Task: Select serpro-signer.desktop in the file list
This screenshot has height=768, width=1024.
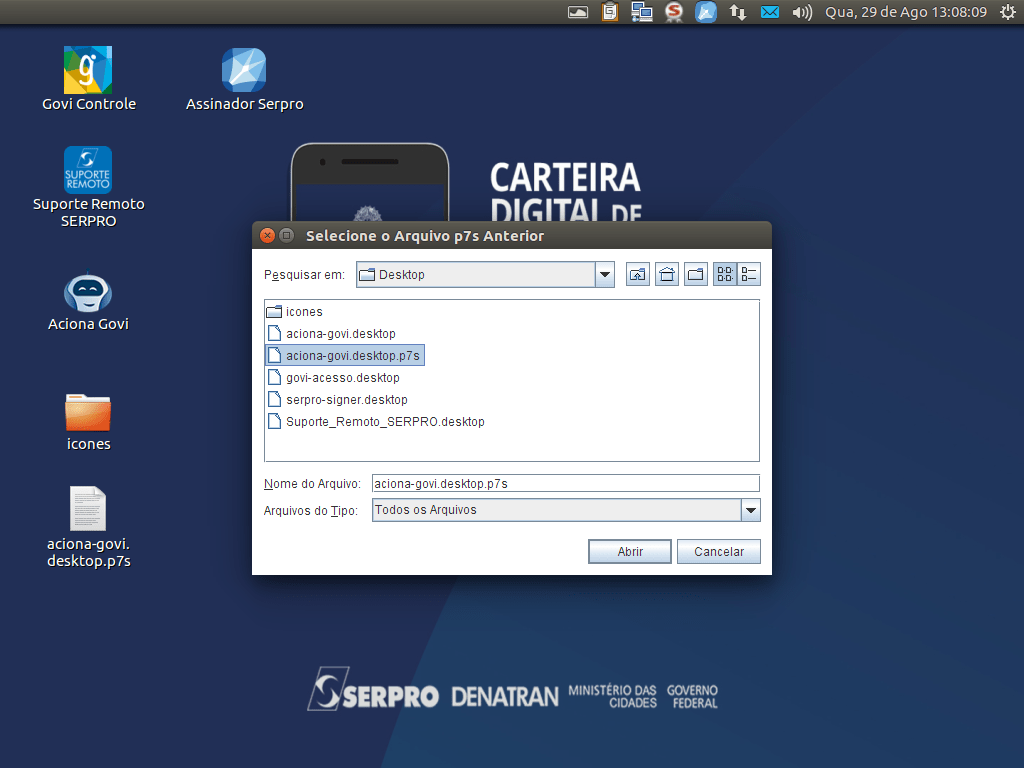Action: tap(338, 400)
